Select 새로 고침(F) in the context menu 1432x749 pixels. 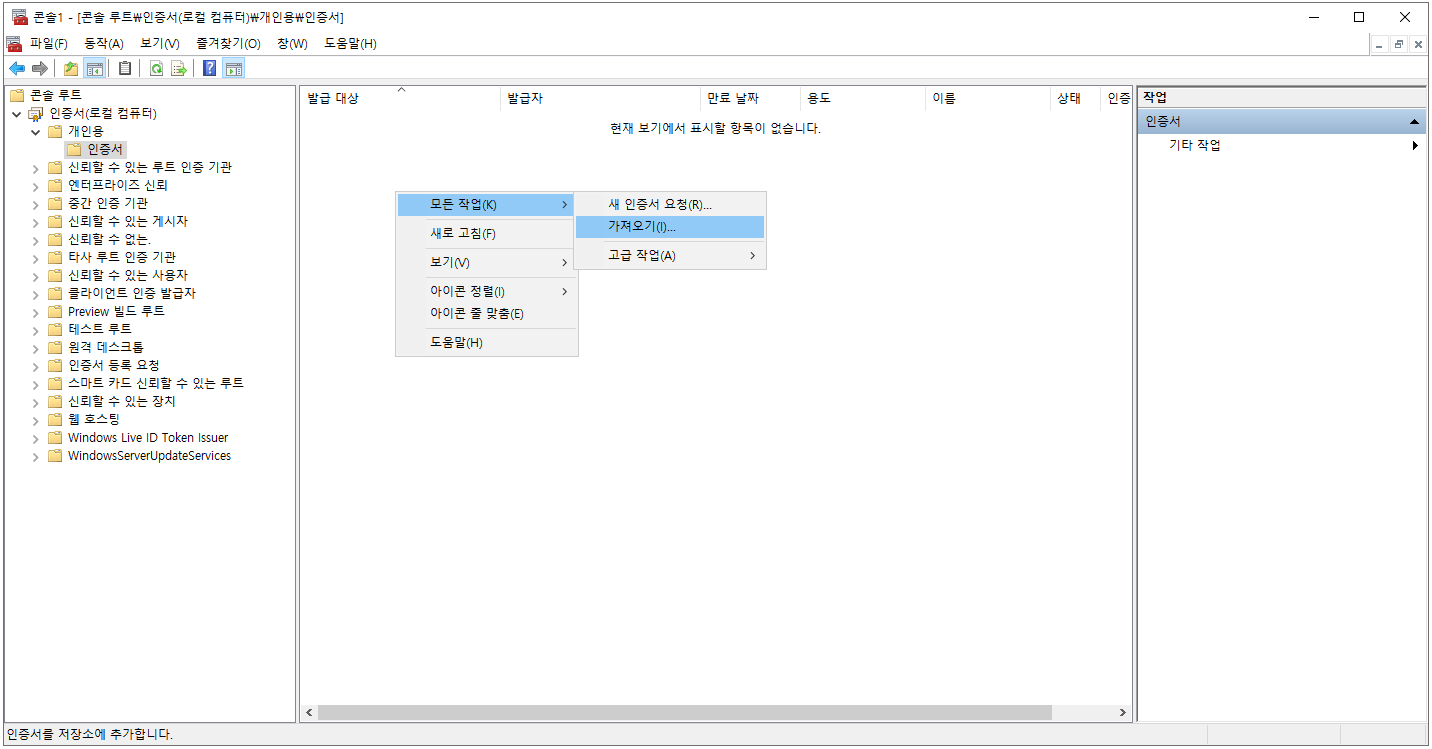click(x=486, y=233)
